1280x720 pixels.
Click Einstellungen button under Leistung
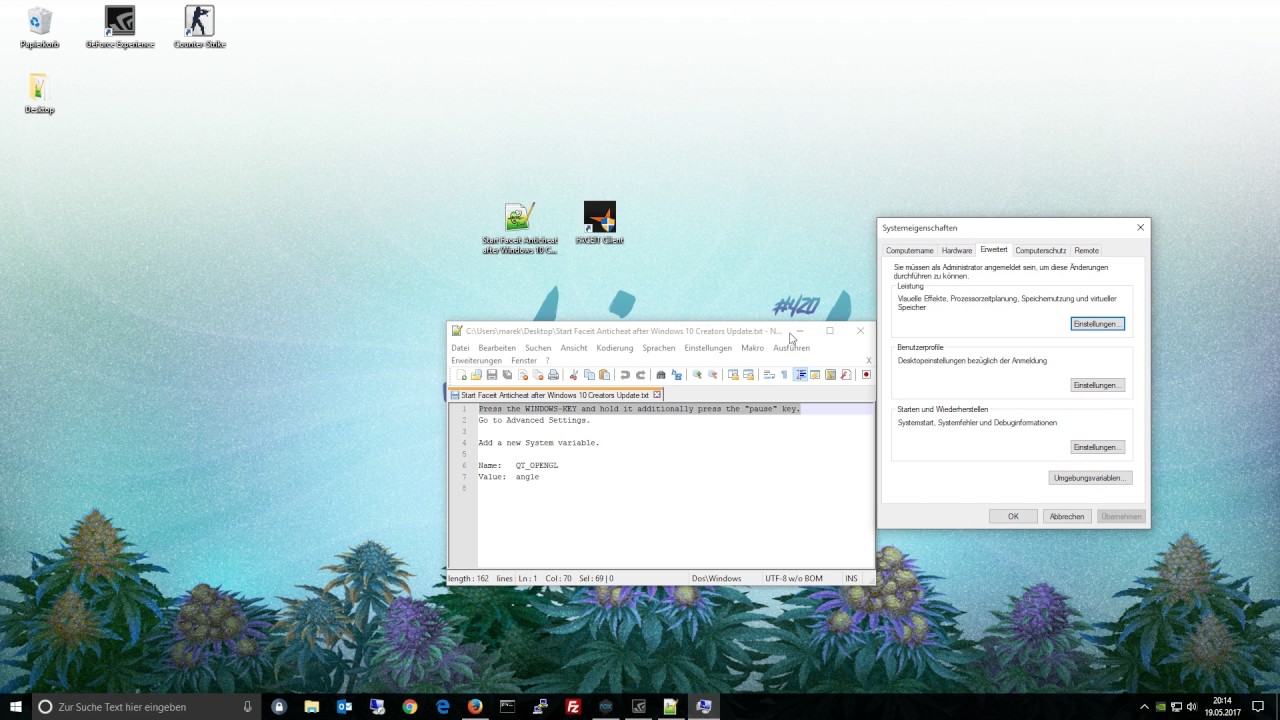coord(1098,324)
